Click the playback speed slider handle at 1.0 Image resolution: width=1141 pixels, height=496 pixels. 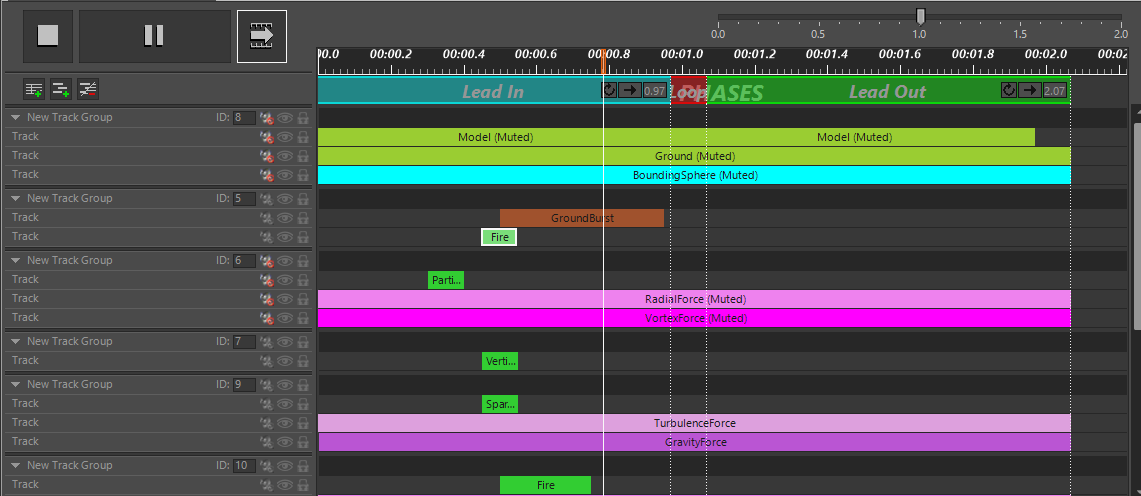click(921, 16)
